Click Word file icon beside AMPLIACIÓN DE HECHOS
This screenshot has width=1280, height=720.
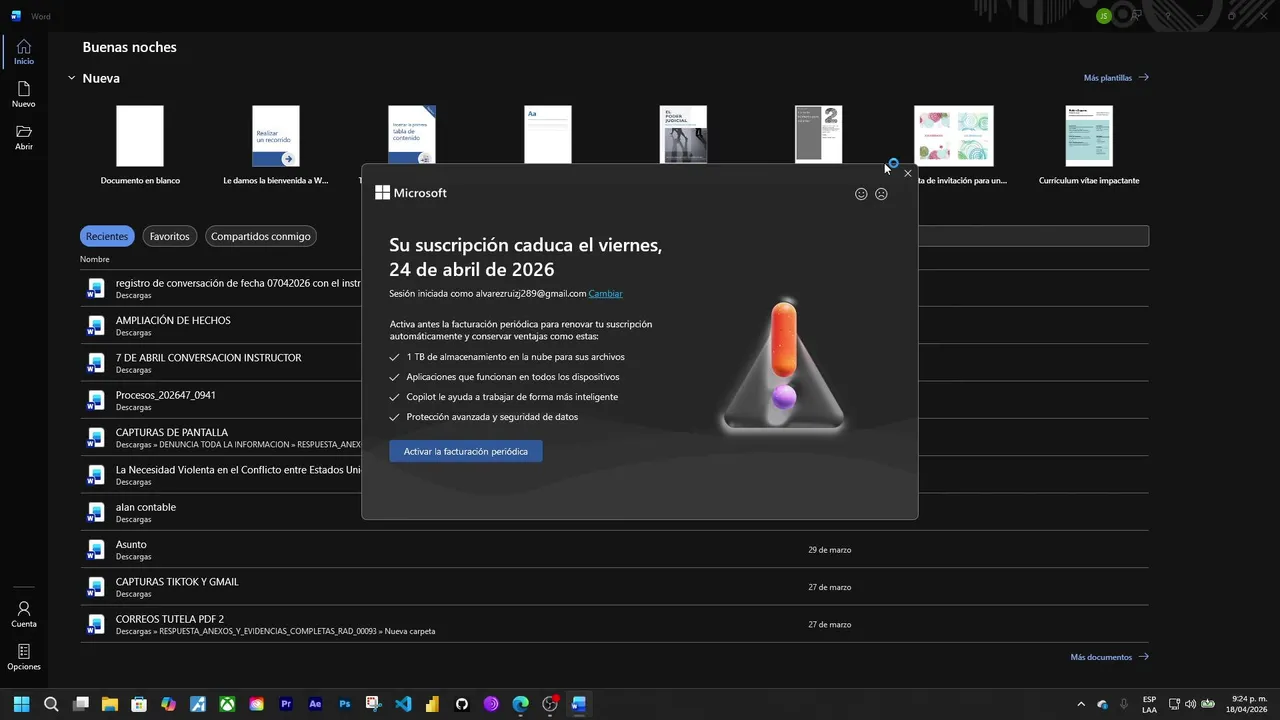96,325
